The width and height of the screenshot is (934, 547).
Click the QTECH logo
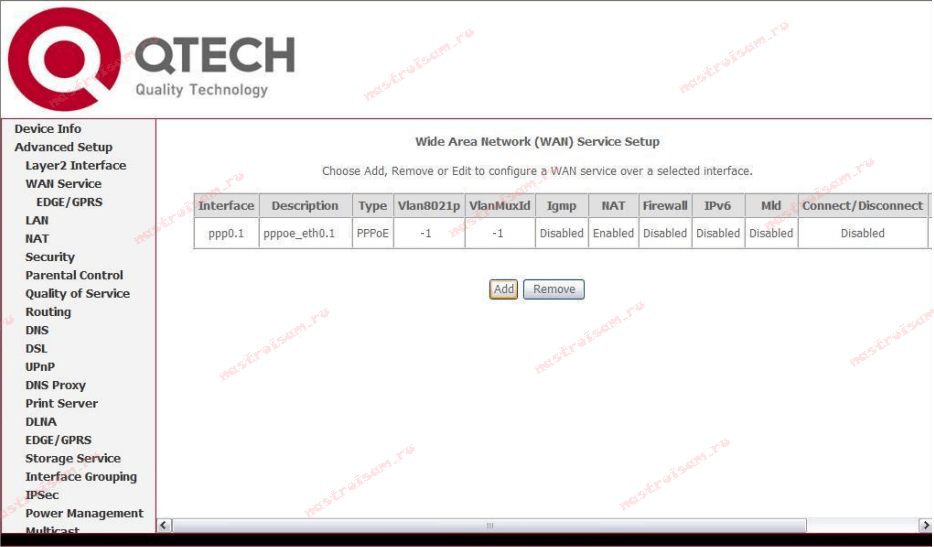tap(150, 62)
